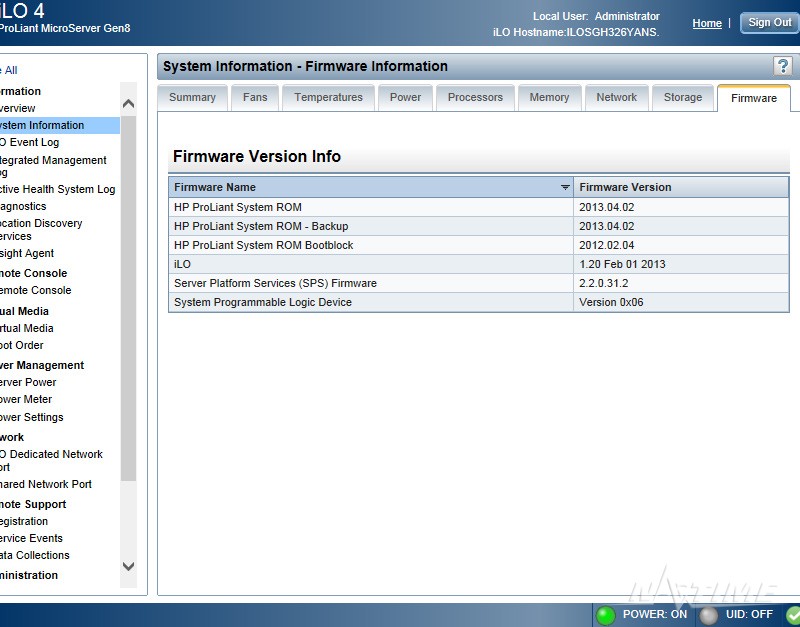The height and width of the screenshot is (627, 800).
Task: Click version value 1.20 Feb 01 2013
Action: [622, 264]
